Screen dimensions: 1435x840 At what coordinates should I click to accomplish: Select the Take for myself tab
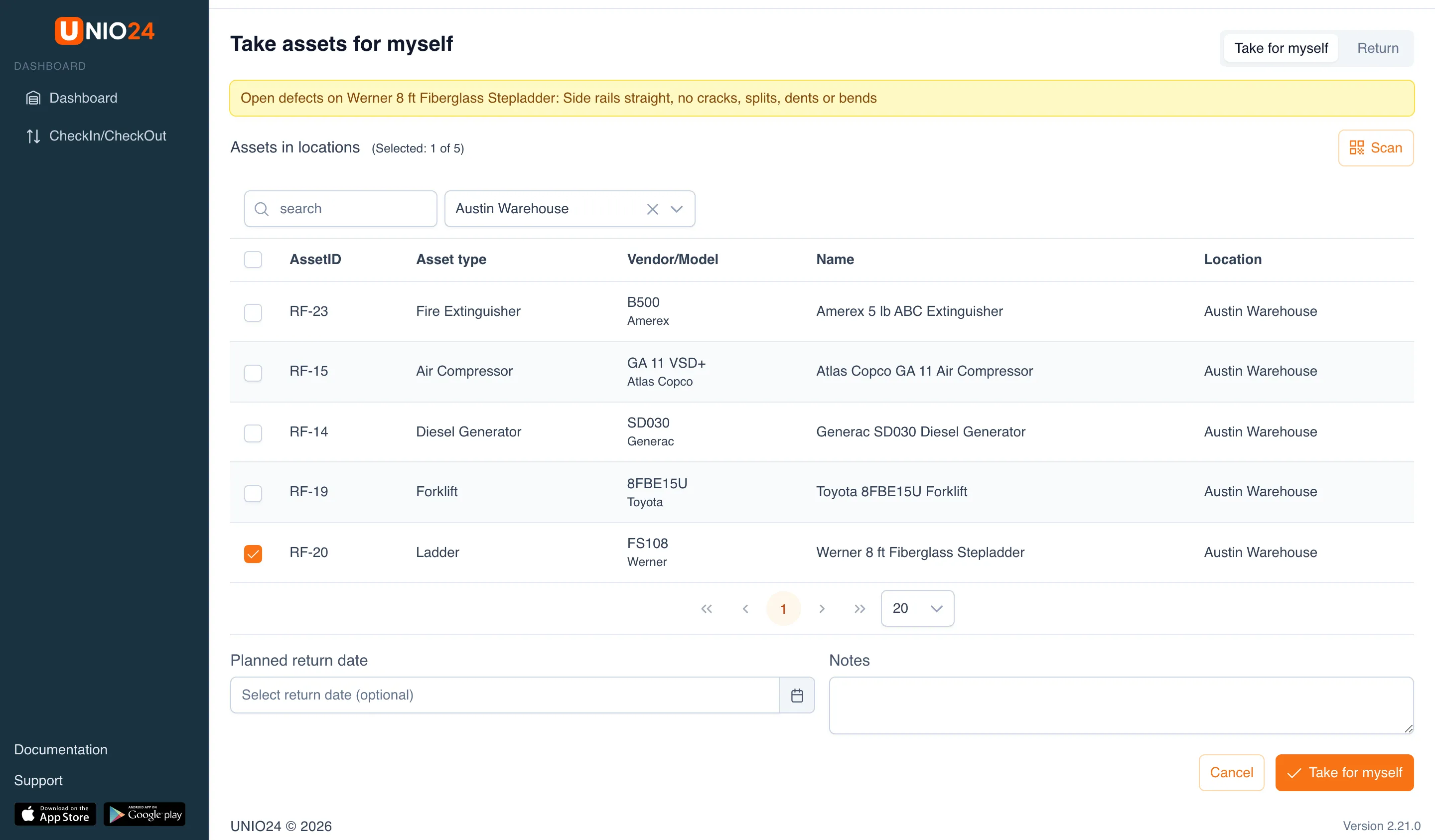tap(1281, 48)
